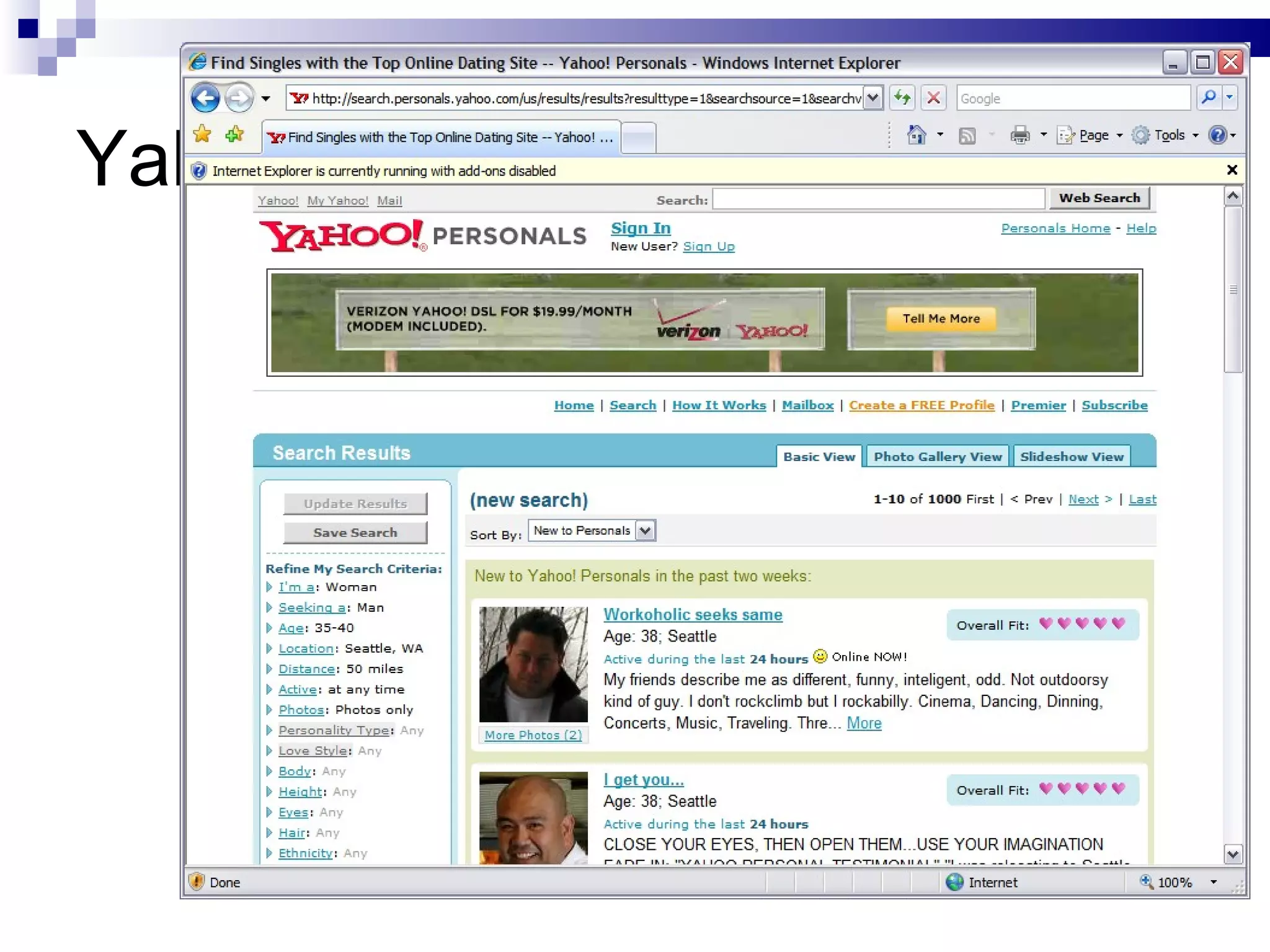Open How It Works in navigation
Image resolution: width=1270 pixels, height=952 pixels.
point(719,405)
